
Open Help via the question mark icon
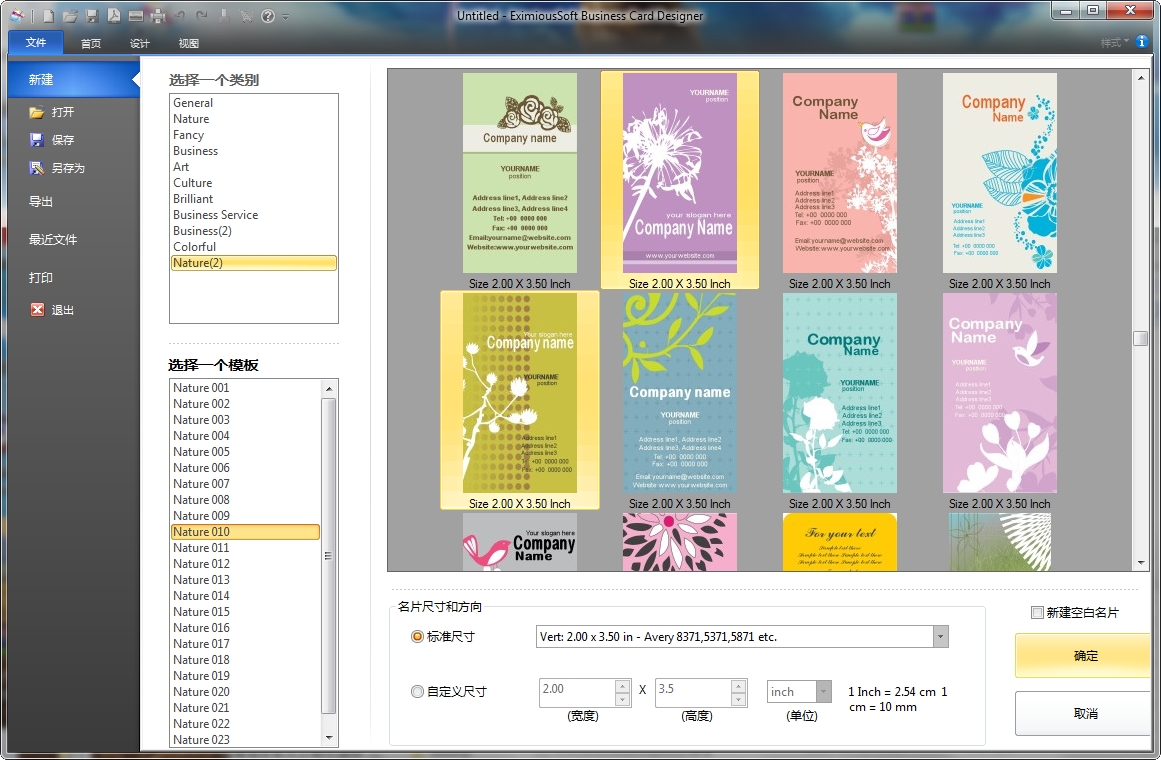(x=268, y=16)
